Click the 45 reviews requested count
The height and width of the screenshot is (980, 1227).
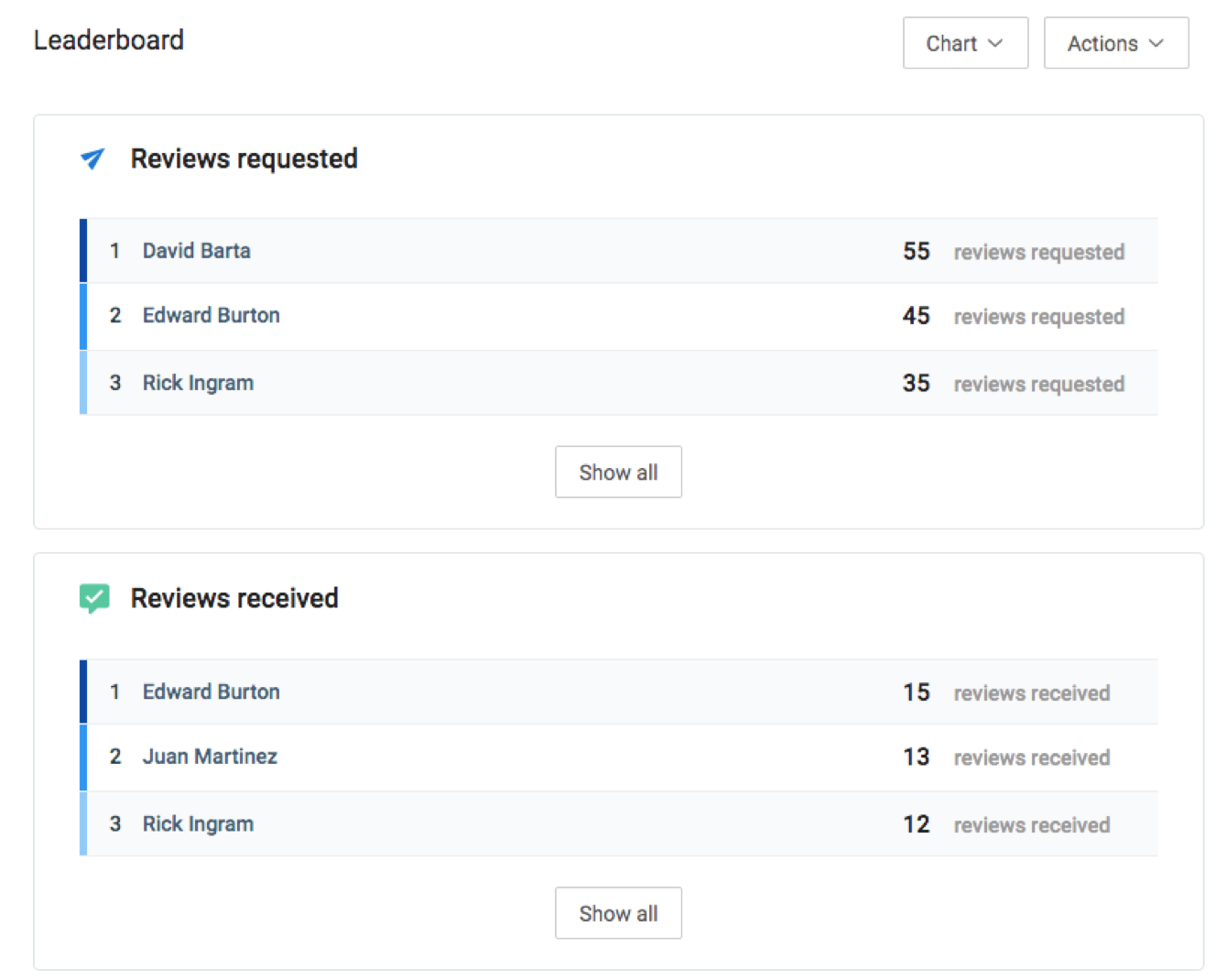tap(916, 316)
